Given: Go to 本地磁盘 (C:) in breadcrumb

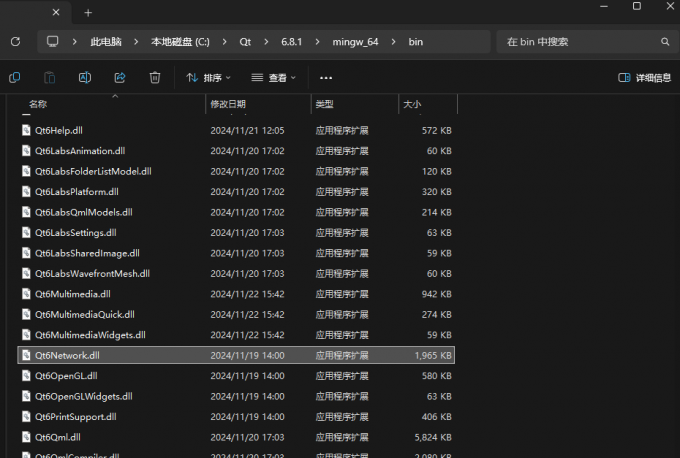Looking at the screenshot, I should click(179, 42).
